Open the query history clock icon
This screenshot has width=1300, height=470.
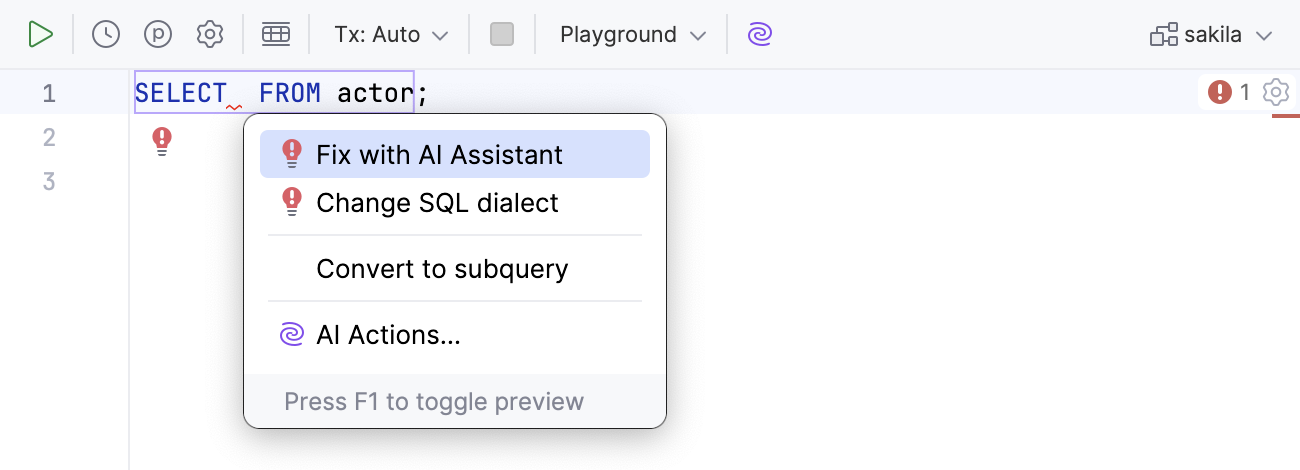pos(106,35)
